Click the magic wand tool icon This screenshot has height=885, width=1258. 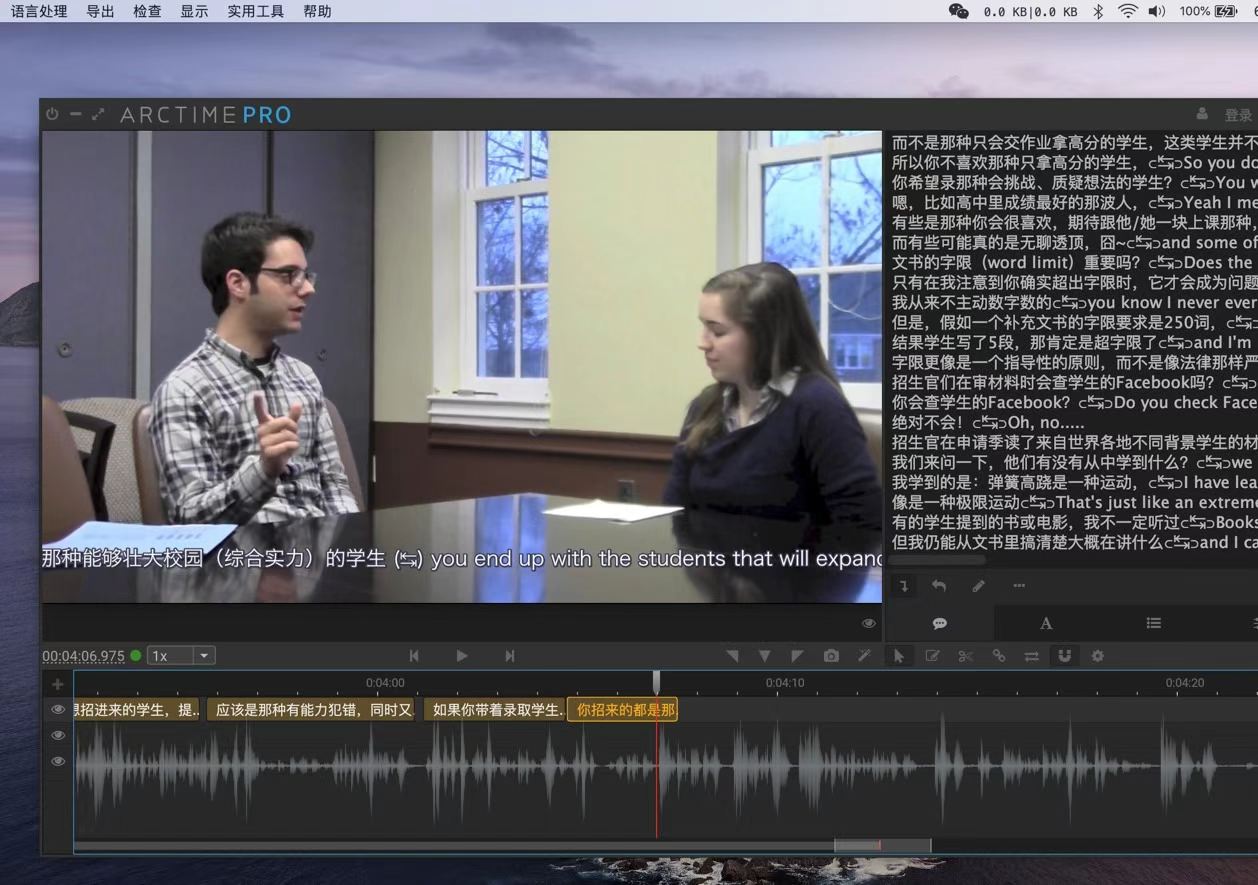[x=864, y=656]
